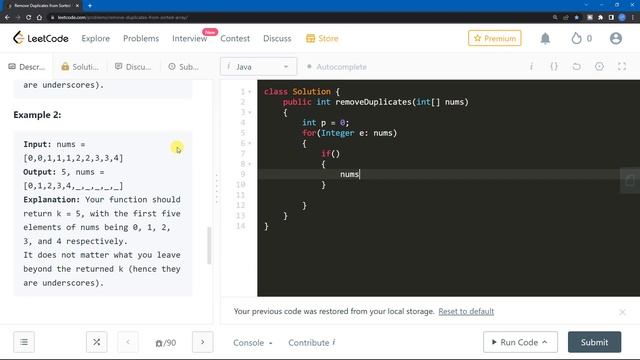Click the browser share page icon
The height and width of the screenshot is (360, 640).
click(566, 18)
